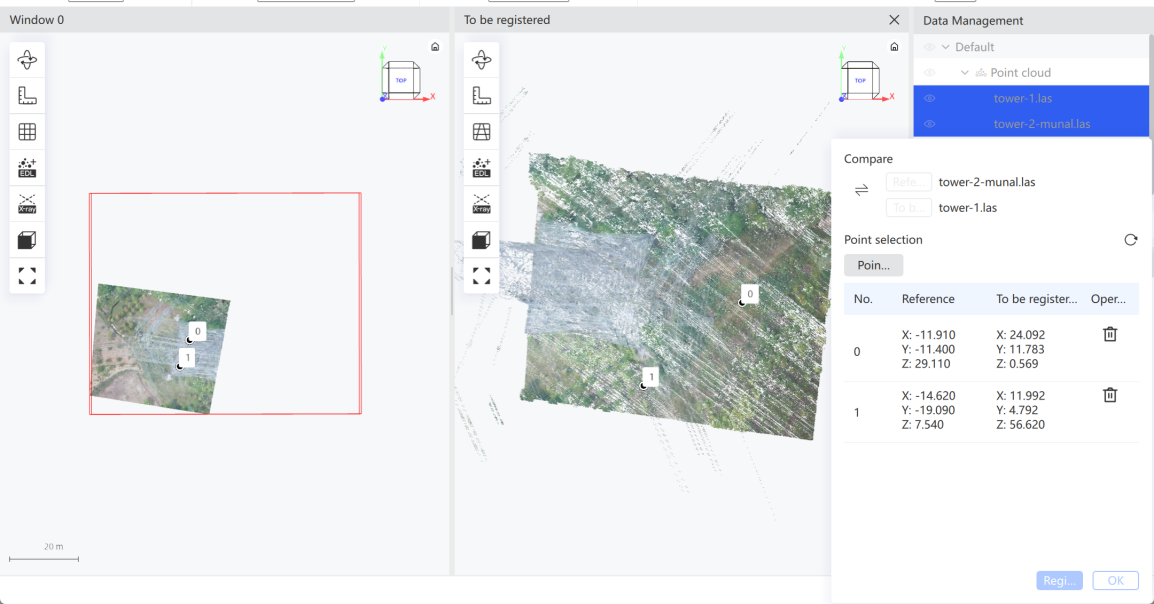Screen dimensions: 1154x604
Task: Click the Point cloud group icon
Action: click(x=980, y=73)
